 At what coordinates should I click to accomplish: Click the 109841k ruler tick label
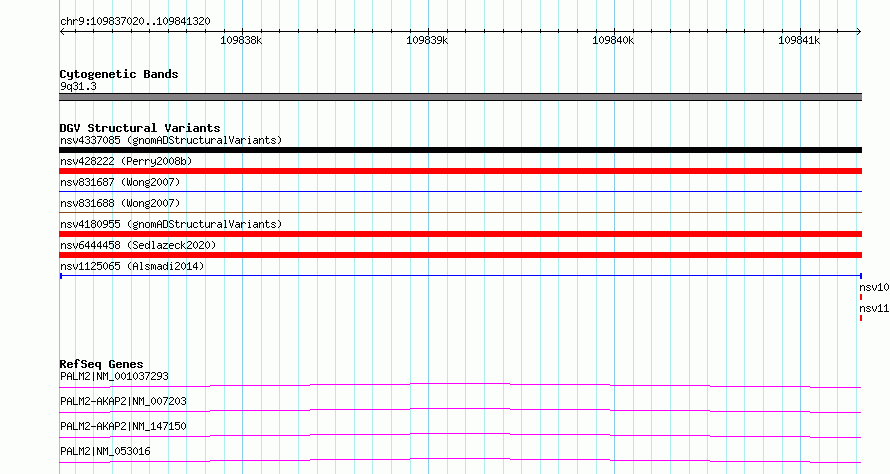point(799,40)
